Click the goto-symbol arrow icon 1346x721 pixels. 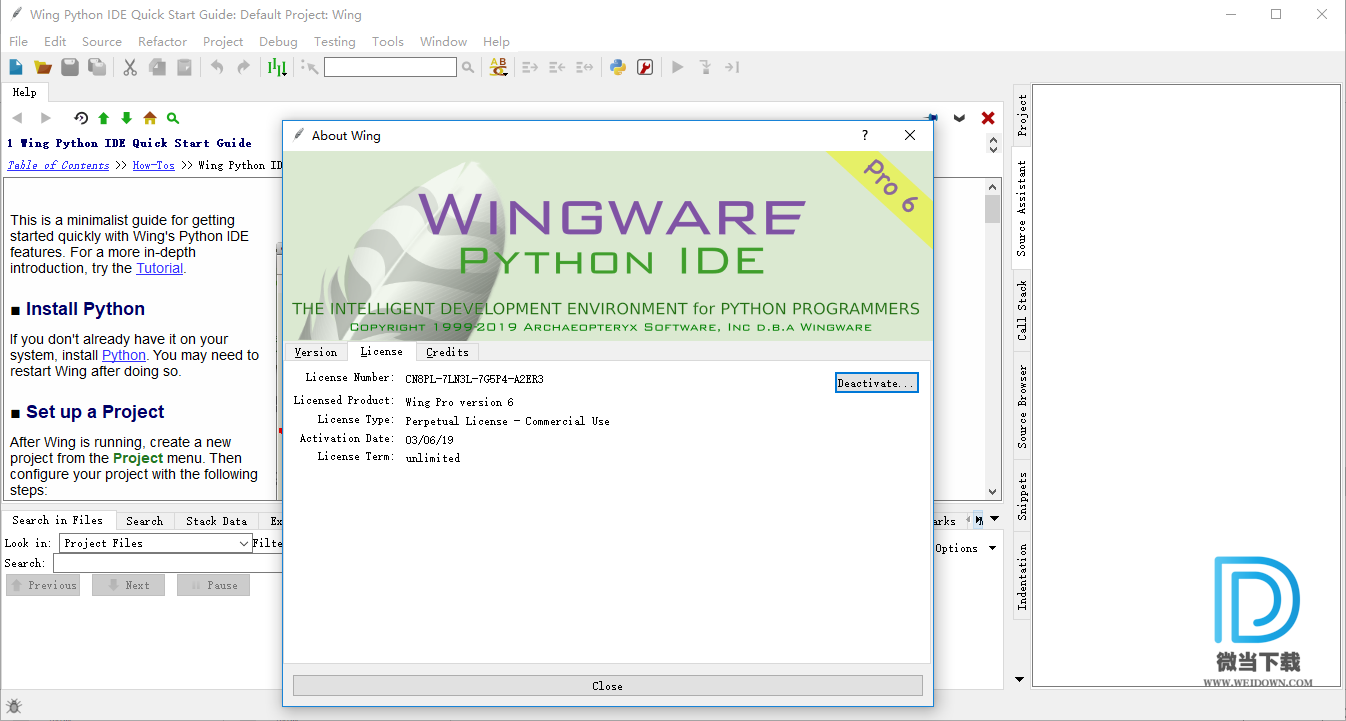[310, 67]
